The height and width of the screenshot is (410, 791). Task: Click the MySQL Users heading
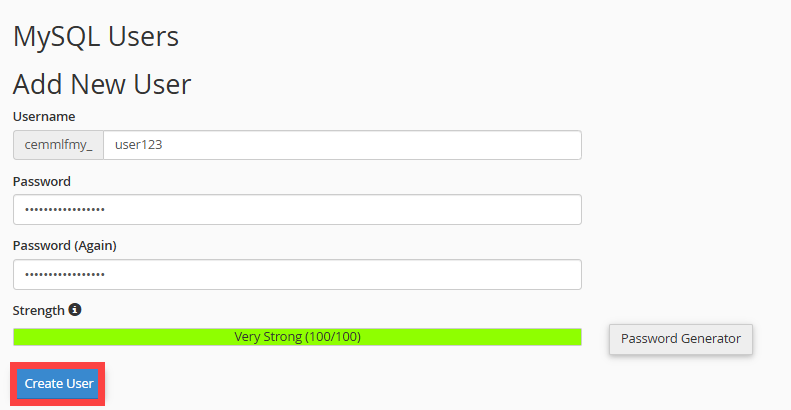coord(96,37)
